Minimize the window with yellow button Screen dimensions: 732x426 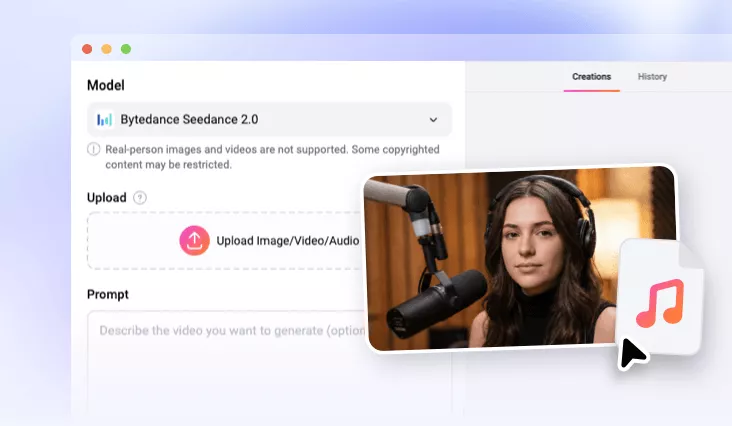[x=106, y=49]
